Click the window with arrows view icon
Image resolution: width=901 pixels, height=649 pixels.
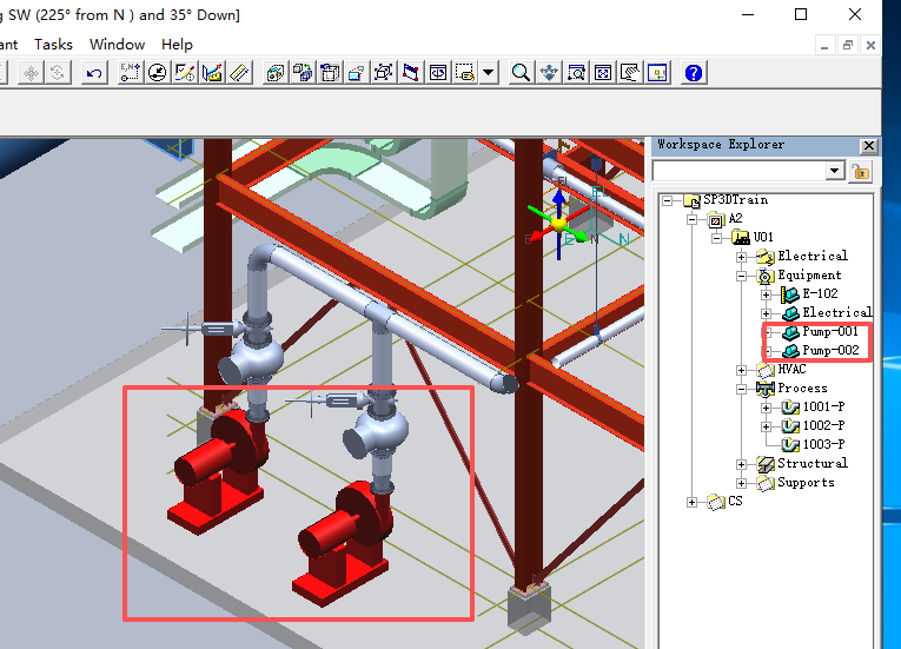tap(438, 73)
